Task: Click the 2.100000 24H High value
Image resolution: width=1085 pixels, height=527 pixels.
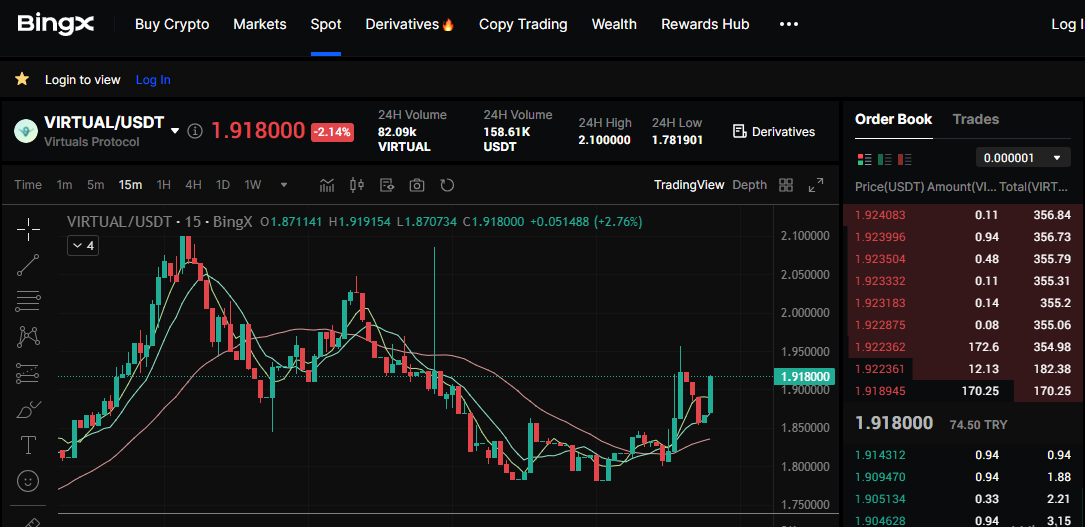Action: (x=604, y=140)
